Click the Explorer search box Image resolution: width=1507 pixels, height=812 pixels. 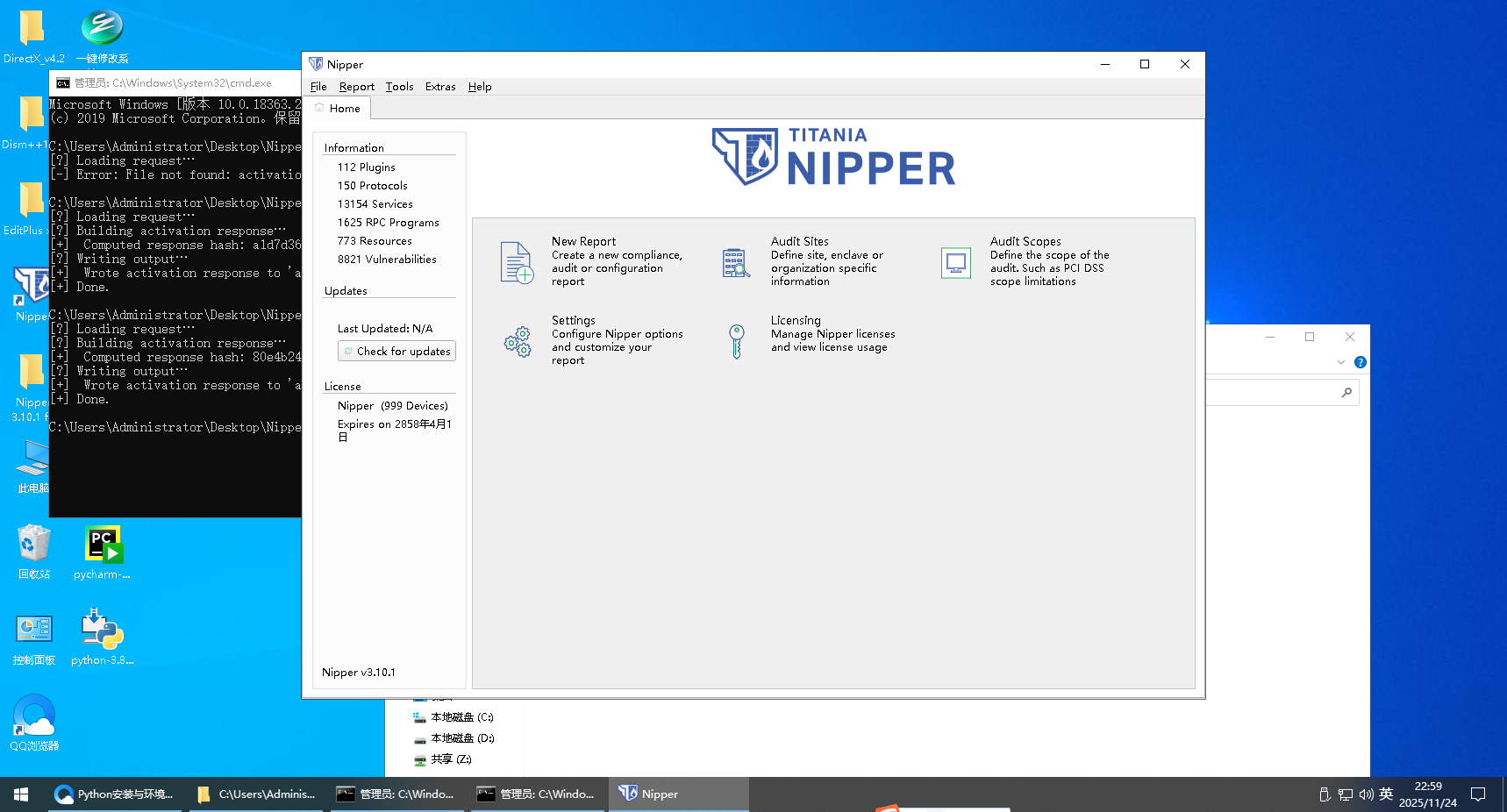(1276, 393)
